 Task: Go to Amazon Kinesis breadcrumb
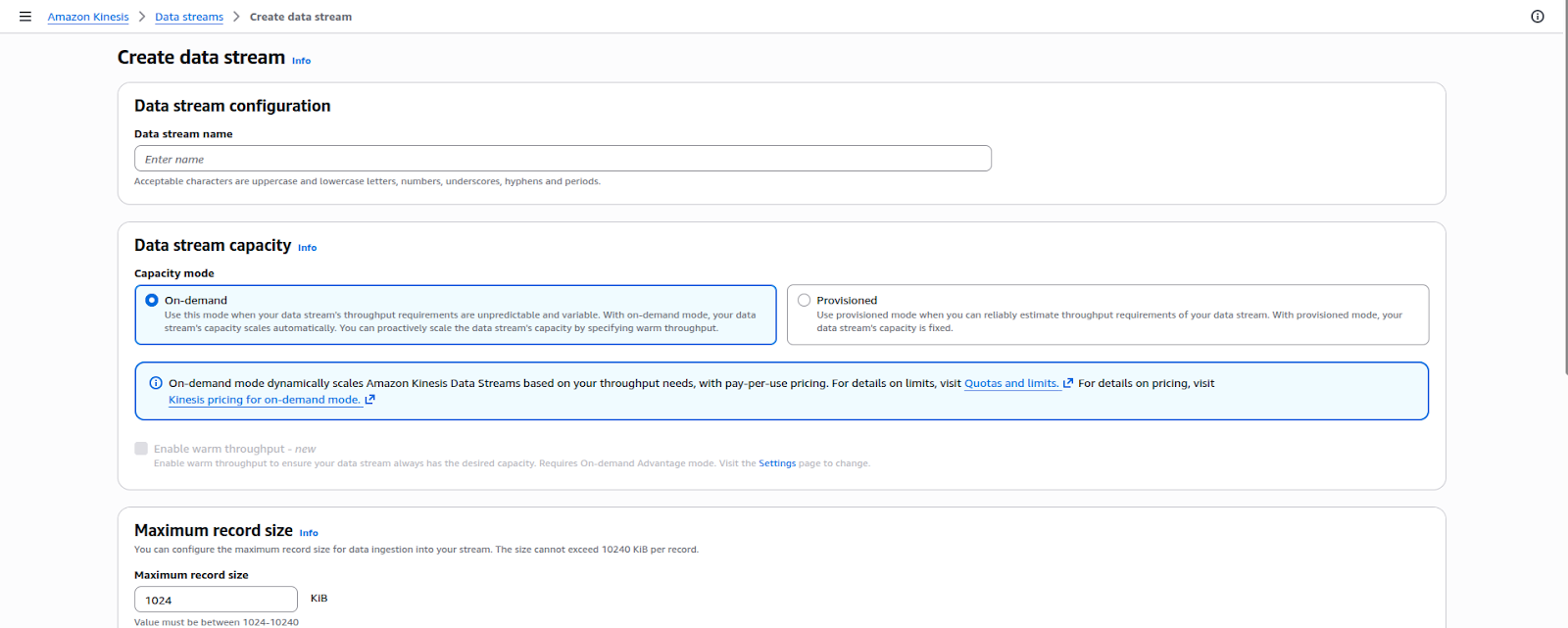pyautogui.click(x=88, y=17)
